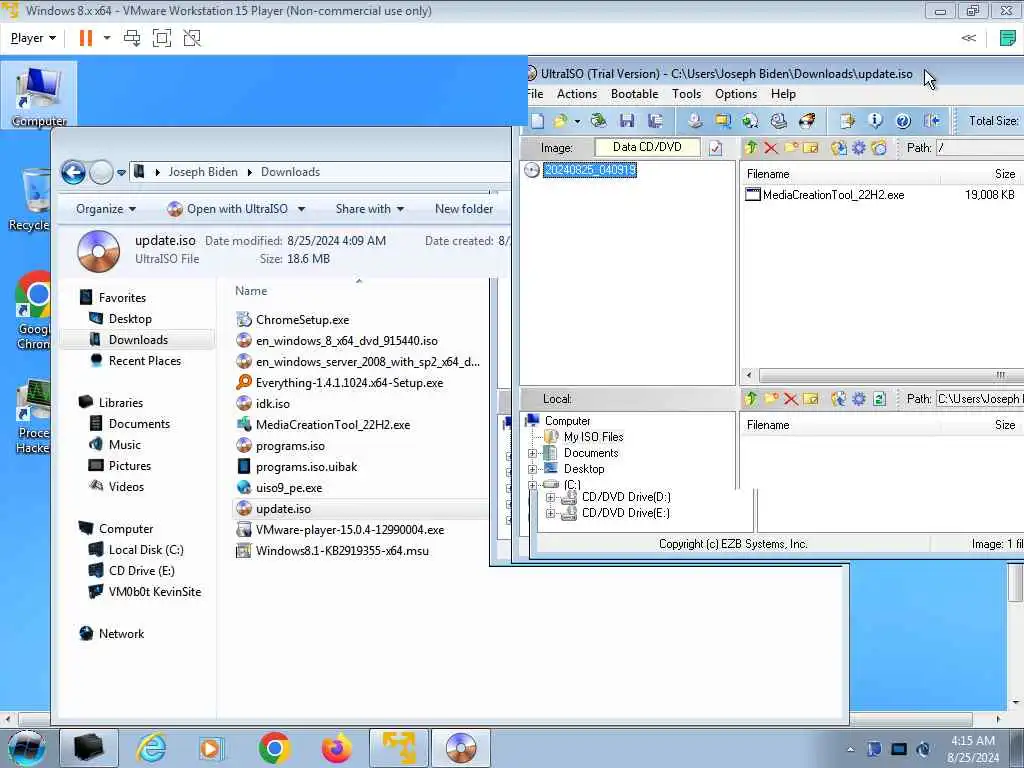Screen dimensions: 1024x768
Task: Click the Exit door icon in UltraISO toolbar
Action: (x=931, y=121)
